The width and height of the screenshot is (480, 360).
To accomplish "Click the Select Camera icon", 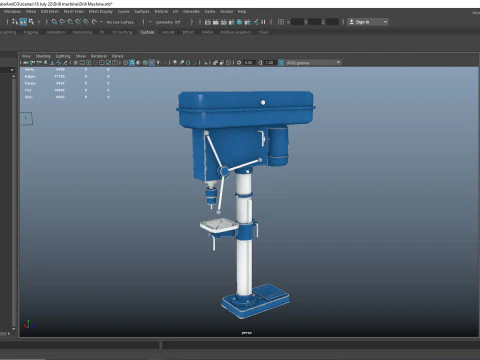I will click(x=26, y=63).
